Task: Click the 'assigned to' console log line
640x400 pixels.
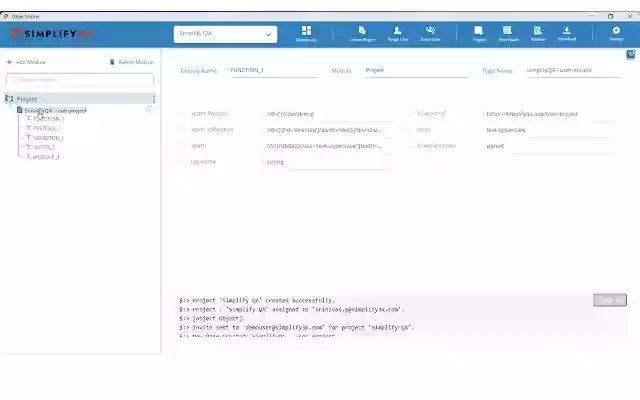Action: click(x=291, y=309)
